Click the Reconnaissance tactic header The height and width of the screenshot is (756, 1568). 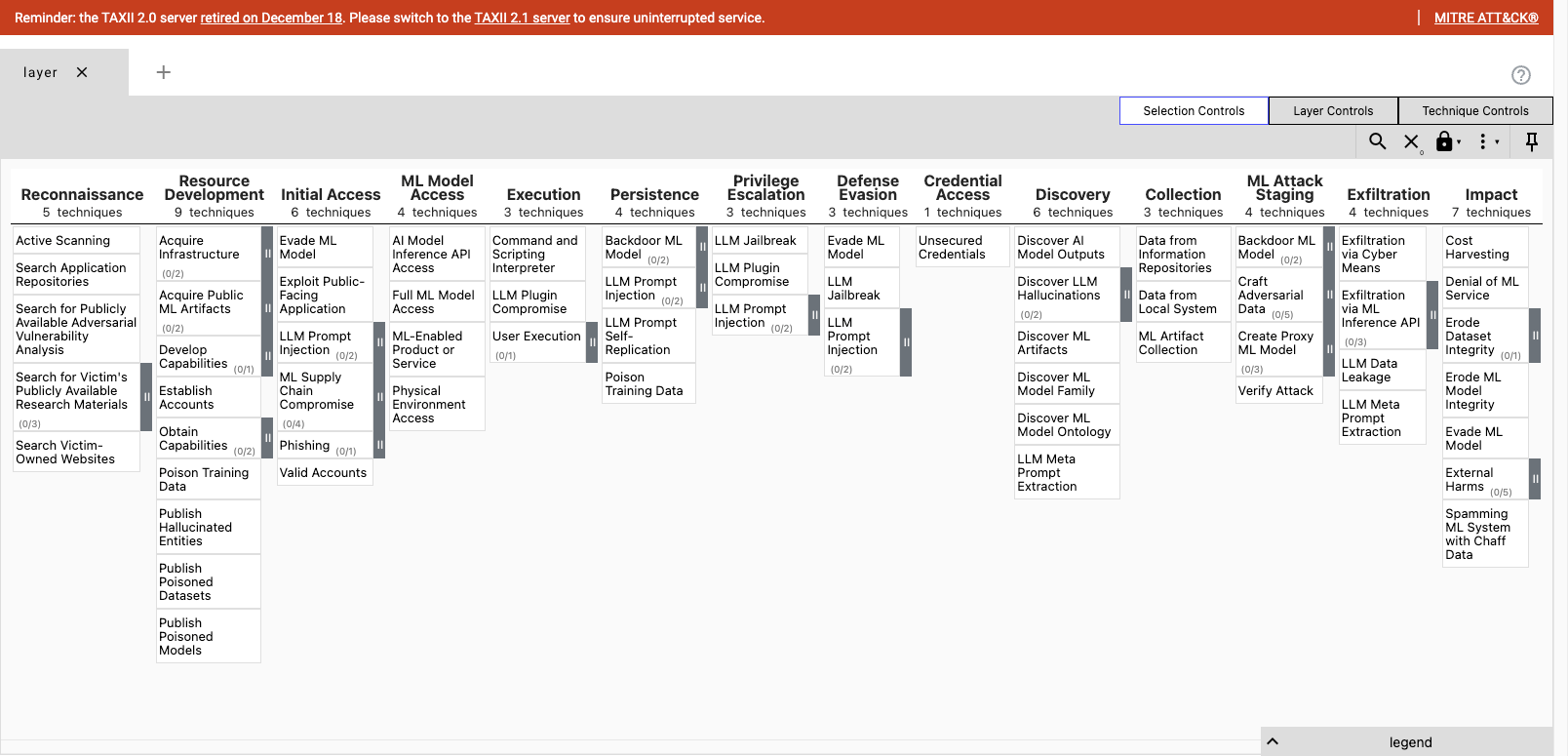pyautogui.click(x=82, y=195)
